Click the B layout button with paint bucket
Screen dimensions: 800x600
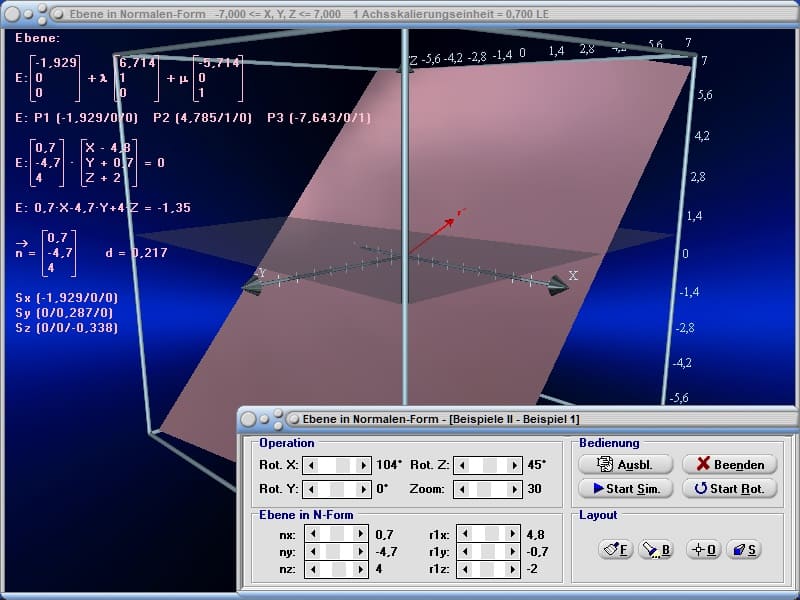coord(656,549)
